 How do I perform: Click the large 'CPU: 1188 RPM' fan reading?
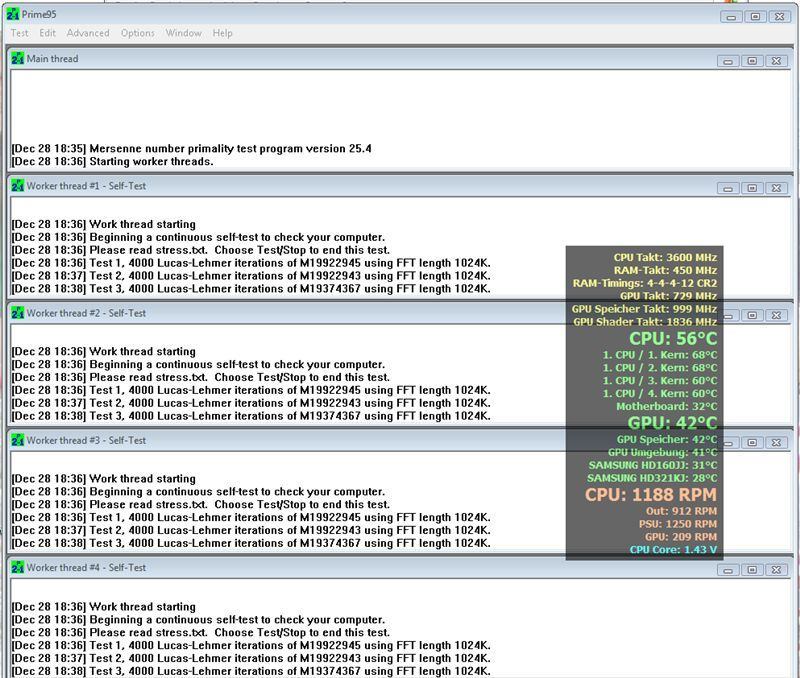[x=651, y=495]
